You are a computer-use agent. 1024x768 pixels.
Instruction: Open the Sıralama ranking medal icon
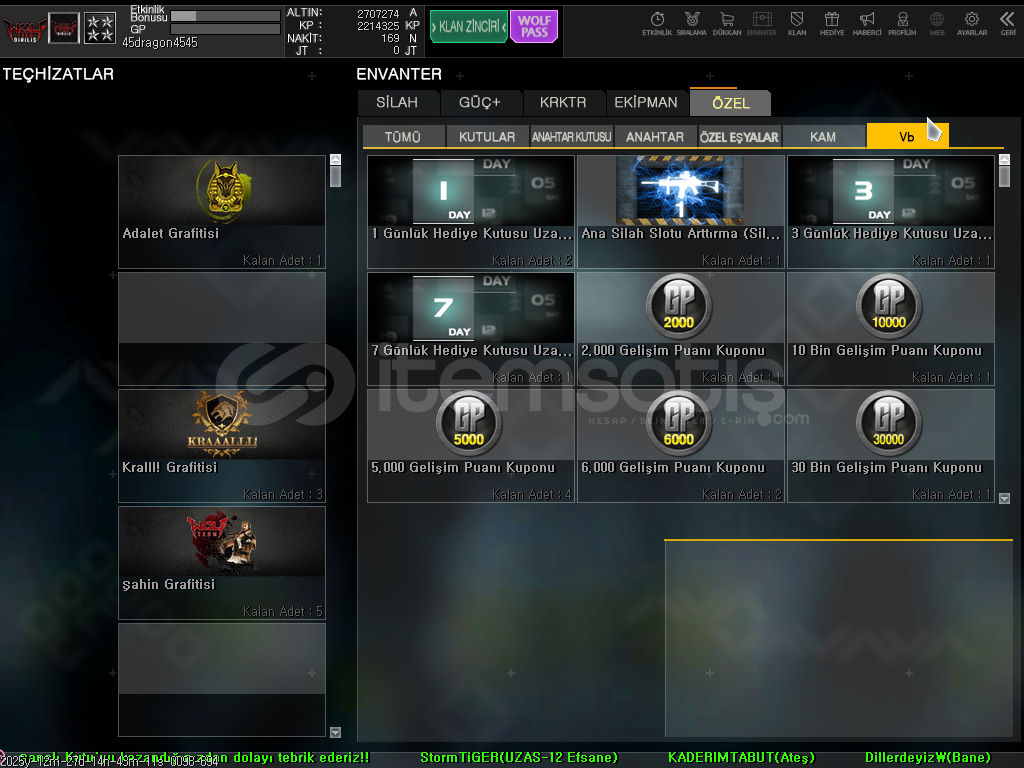point(691,23)
